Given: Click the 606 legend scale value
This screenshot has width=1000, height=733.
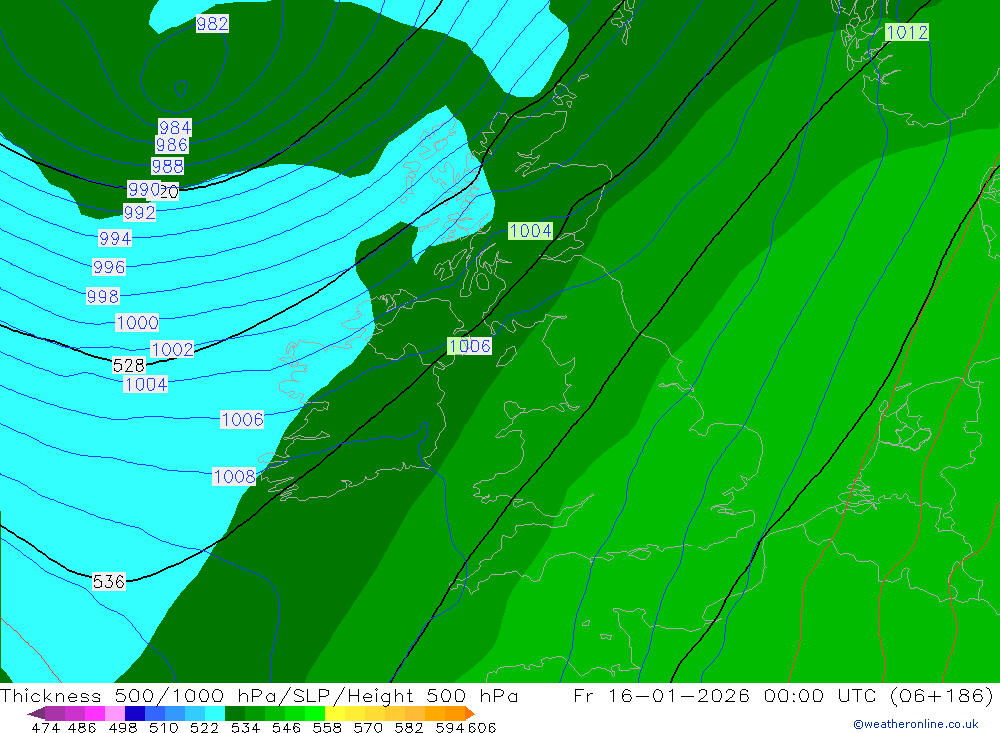Looking at the screenshot, I should coord(482,727).
